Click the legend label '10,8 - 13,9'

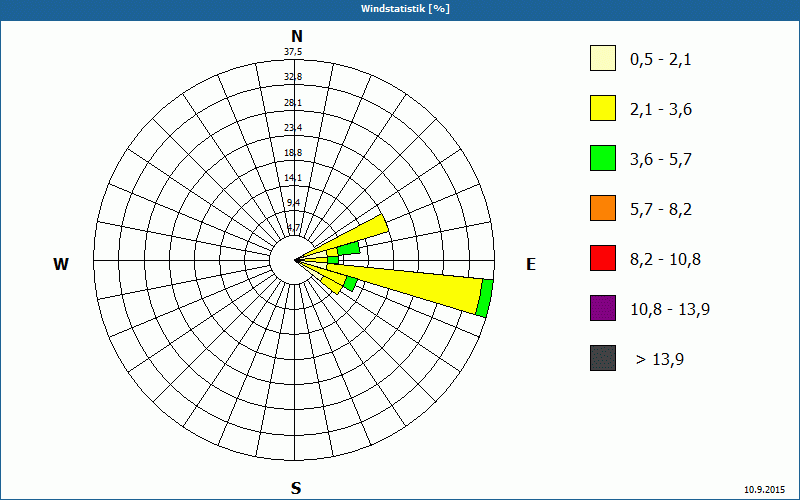tap(670, 310)
